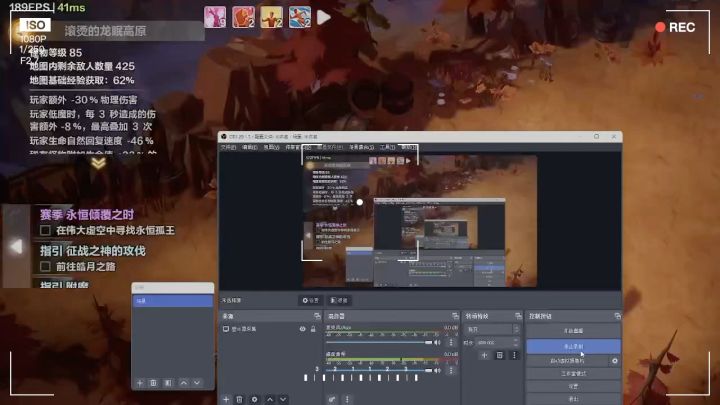Click the yellow figure buff icon
720x405 pixels.
pos(271,17)
